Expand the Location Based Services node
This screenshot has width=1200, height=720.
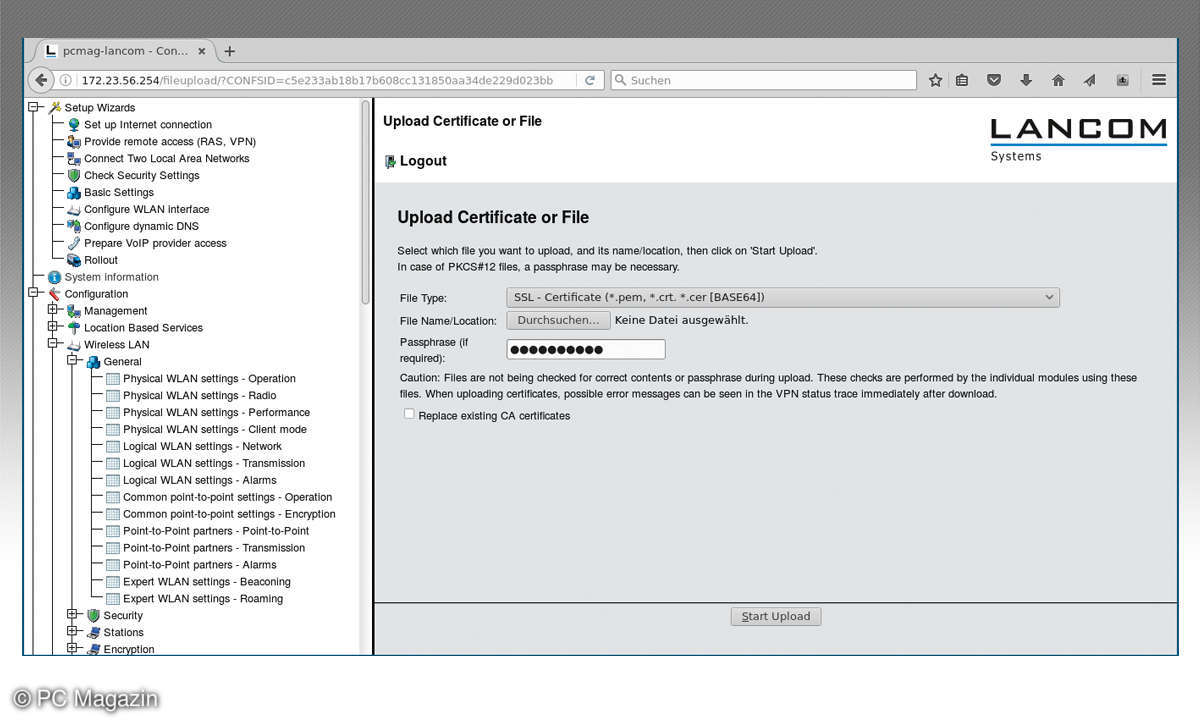pos(53,327)
